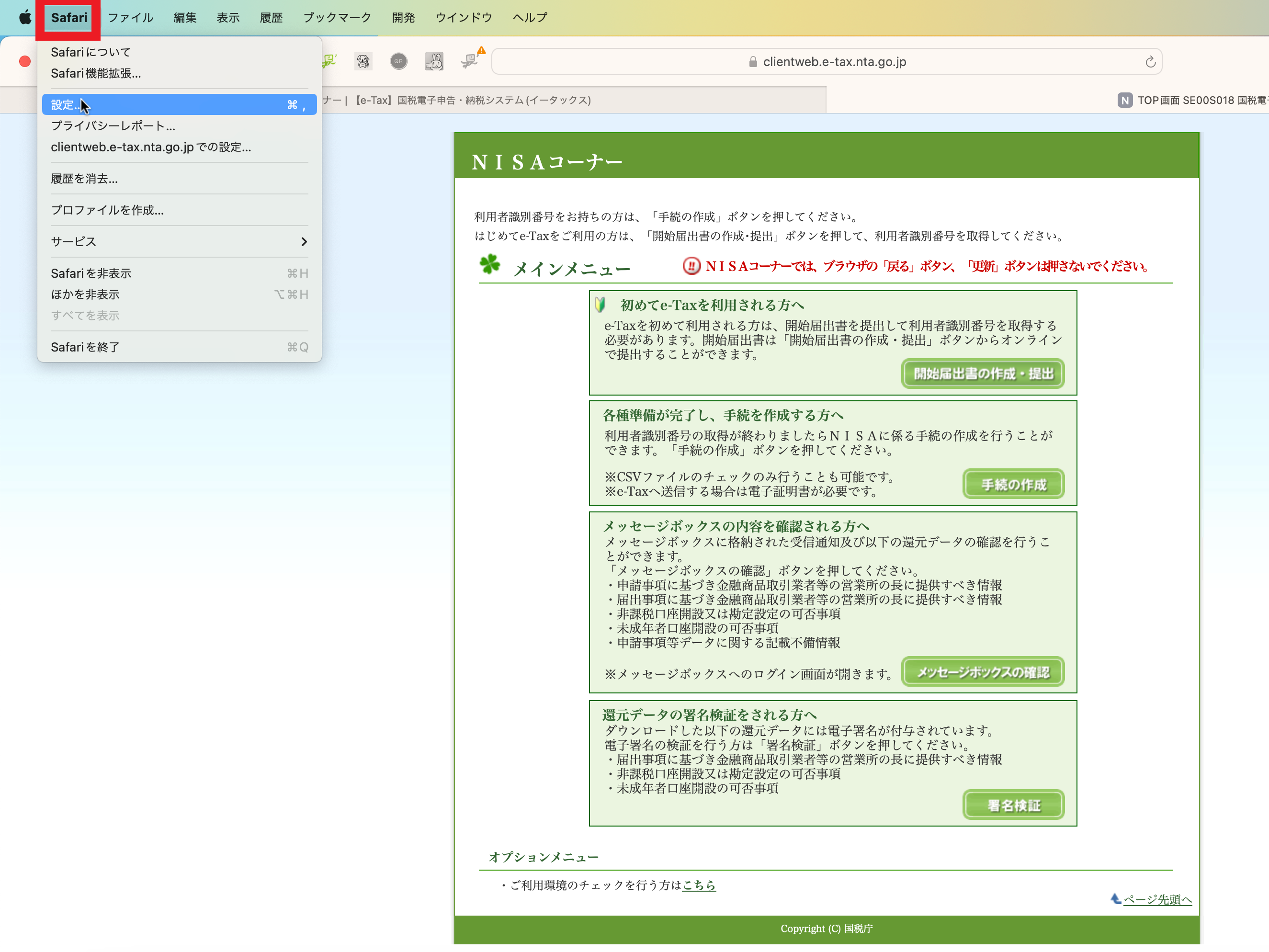Open the 表示 menu
Screen dimensions: 1269x952
click(x=228, y=17)
